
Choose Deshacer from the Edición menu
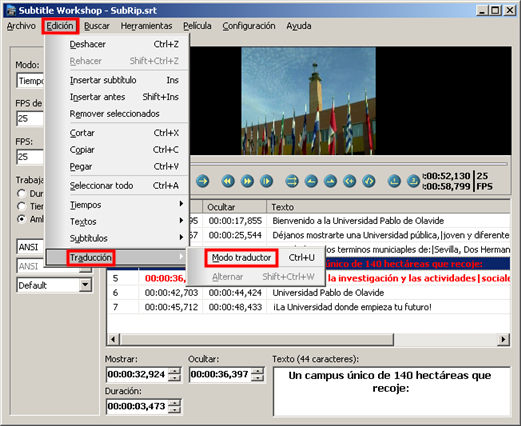click(x=117, y=44)
